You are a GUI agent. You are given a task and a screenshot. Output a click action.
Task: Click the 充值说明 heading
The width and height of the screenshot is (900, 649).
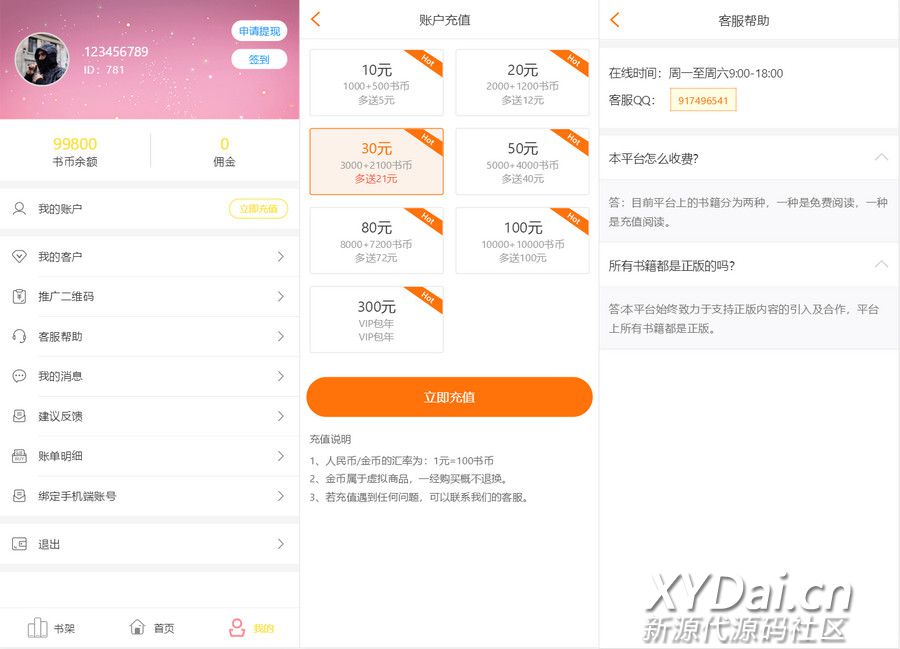point(330,439)
